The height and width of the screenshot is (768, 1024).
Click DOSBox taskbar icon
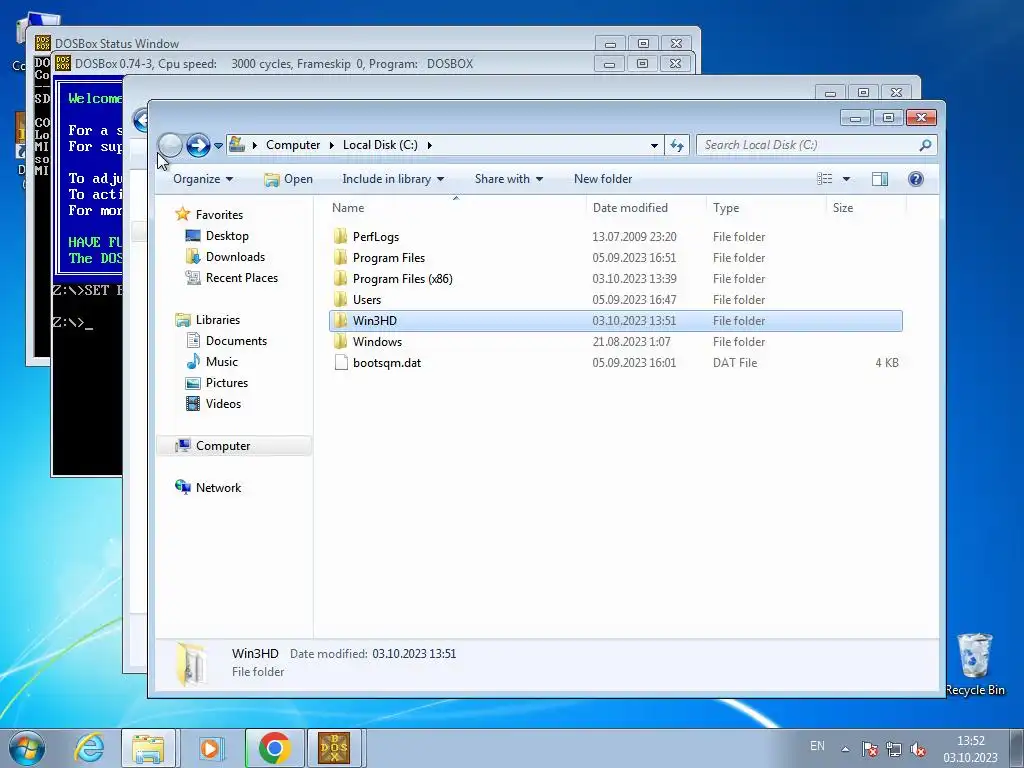pos(334,748)
